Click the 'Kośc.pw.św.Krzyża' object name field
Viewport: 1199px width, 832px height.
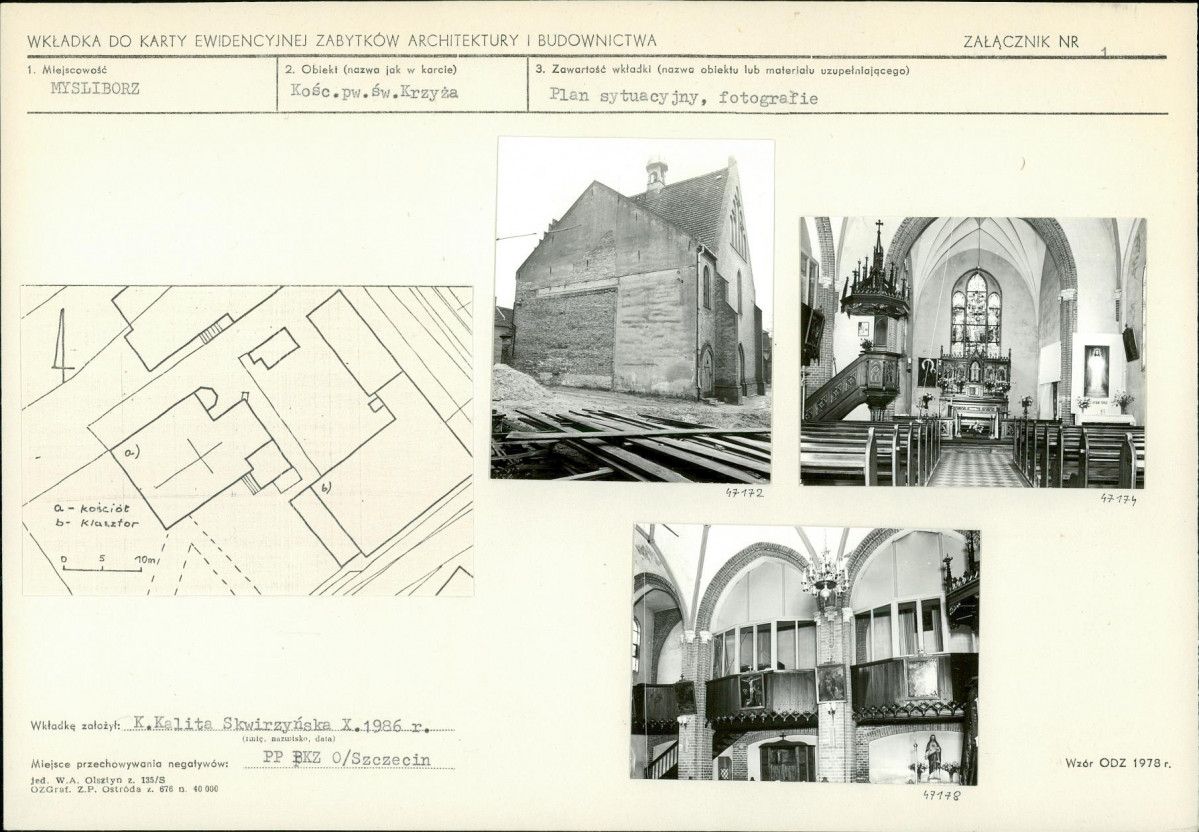click(x=373, y=92)
